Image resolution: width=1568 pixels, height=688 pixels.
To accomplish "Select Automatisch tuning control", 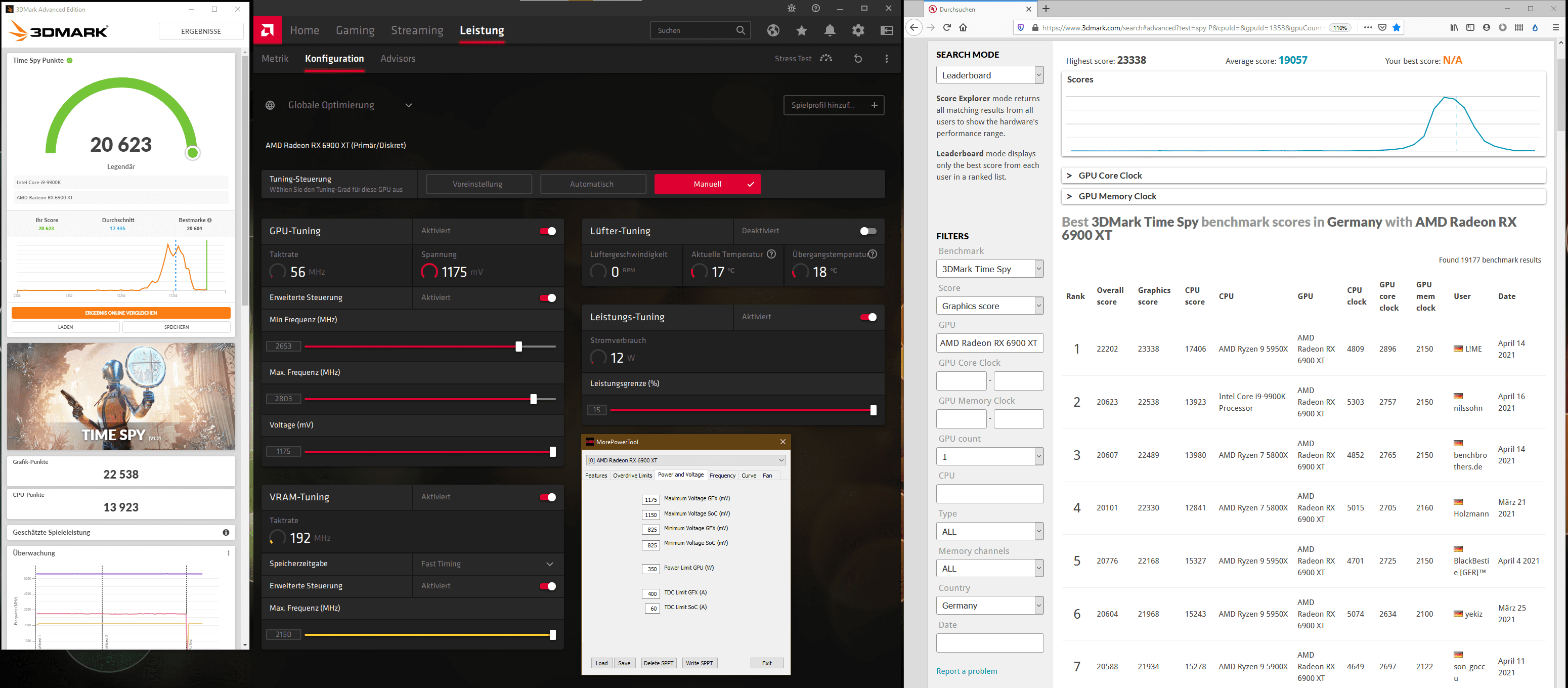I will [592, 184].
